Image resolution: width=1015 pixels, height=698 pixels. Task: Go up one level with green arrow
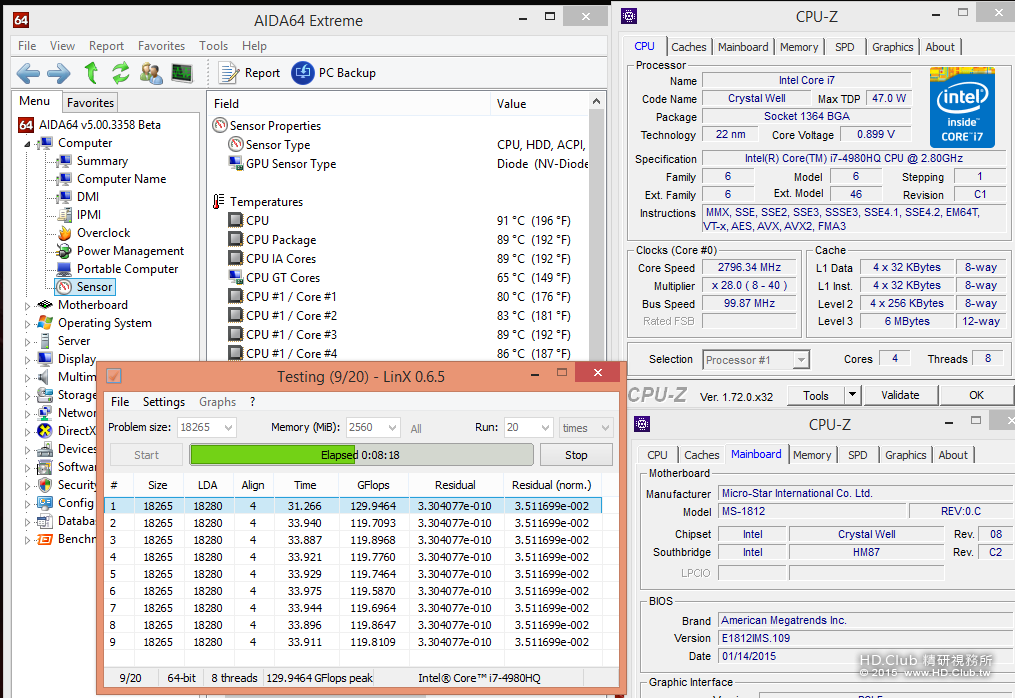(x=91, y=73)
